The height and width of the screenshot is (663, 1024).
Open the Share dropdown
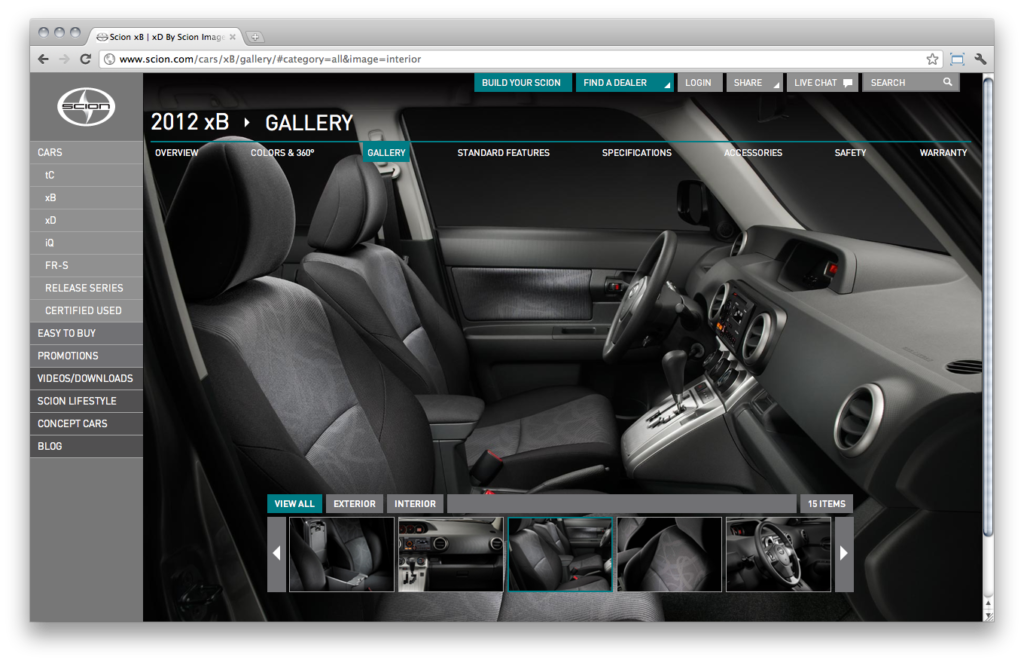coord(754,83)
